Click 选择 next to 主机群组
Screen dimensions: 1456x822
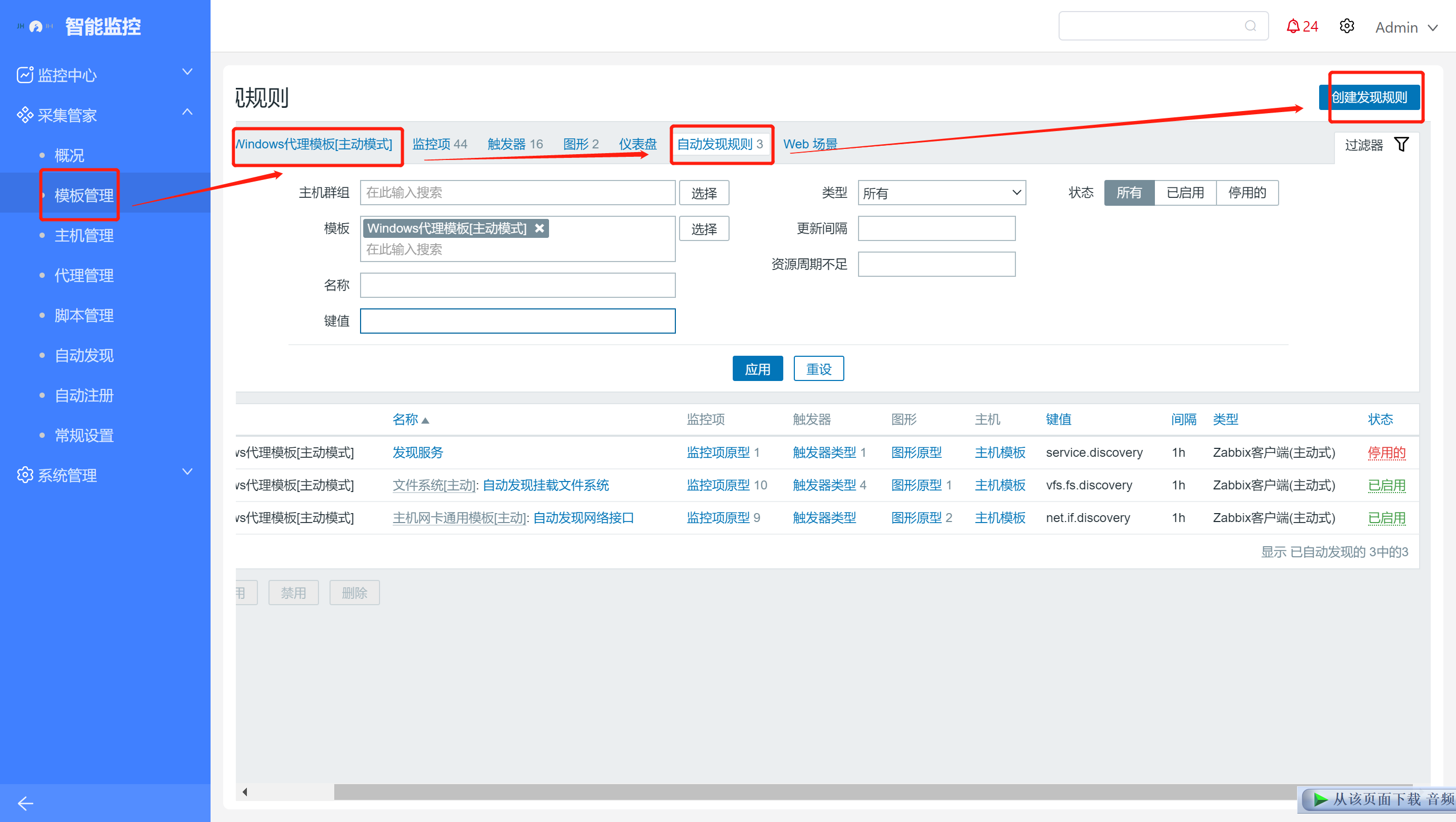pos(704,193)
